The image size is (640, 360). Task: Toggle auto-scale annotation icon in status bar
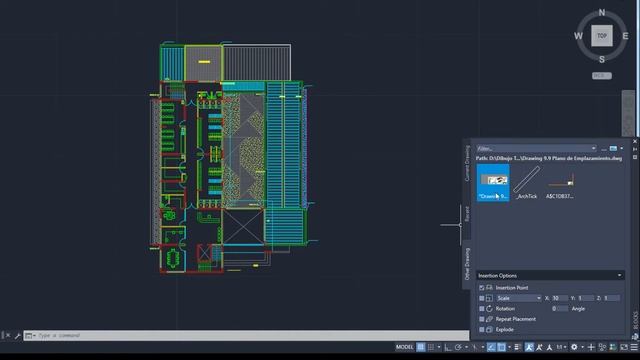click(x=539, y=347)
